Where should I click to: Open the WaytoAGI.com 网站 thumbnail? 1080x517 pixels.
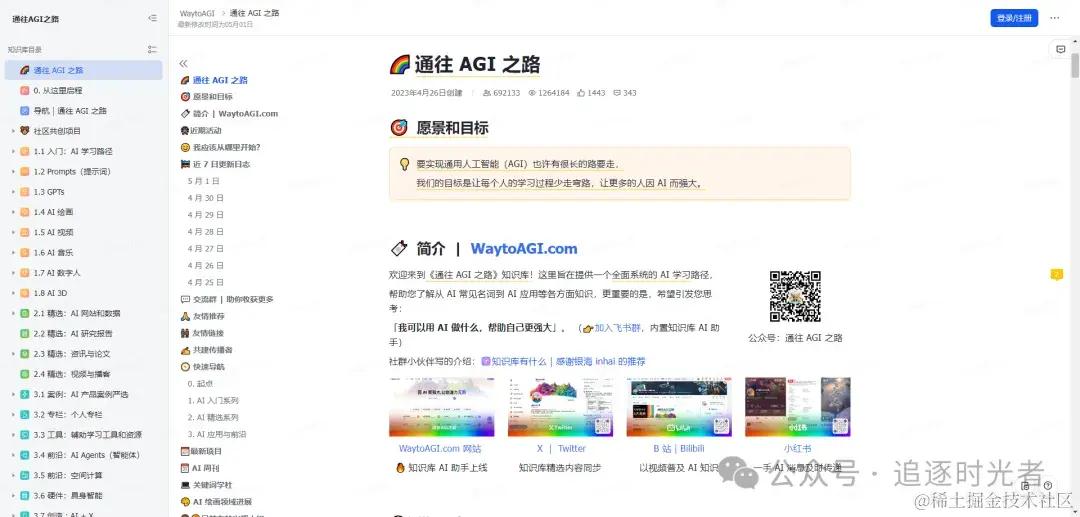point(441,407)
